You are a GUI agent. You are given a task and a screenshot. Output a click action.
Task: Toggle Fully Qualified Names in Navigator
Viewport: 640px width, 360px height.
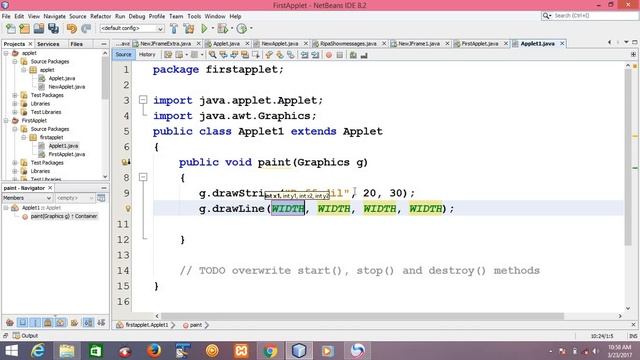point(74,323)
